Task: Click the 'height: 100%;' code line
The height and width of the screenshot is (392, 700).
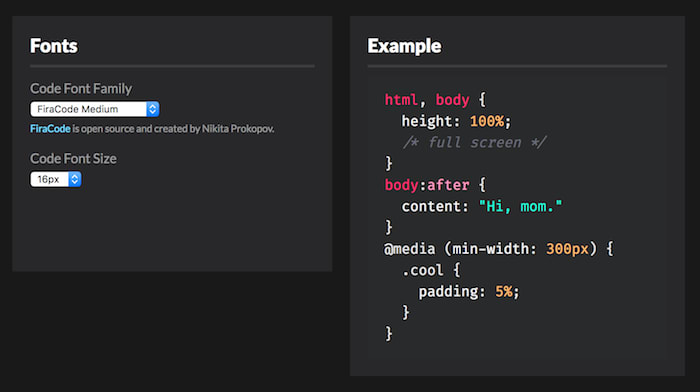Action: click(x=456, y=121)
